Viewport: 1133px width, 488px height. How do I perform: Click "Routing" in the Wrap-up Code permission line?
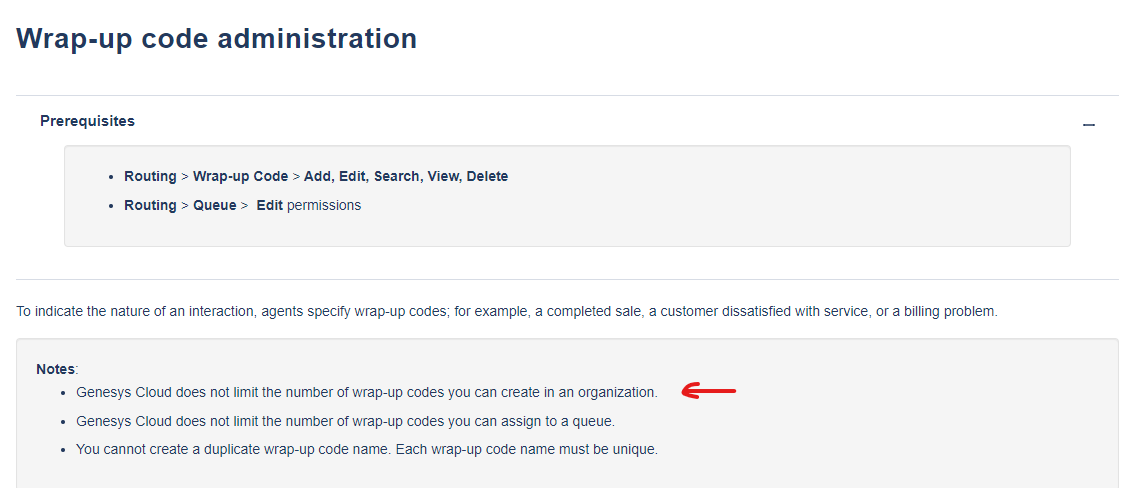pos(150,176)
